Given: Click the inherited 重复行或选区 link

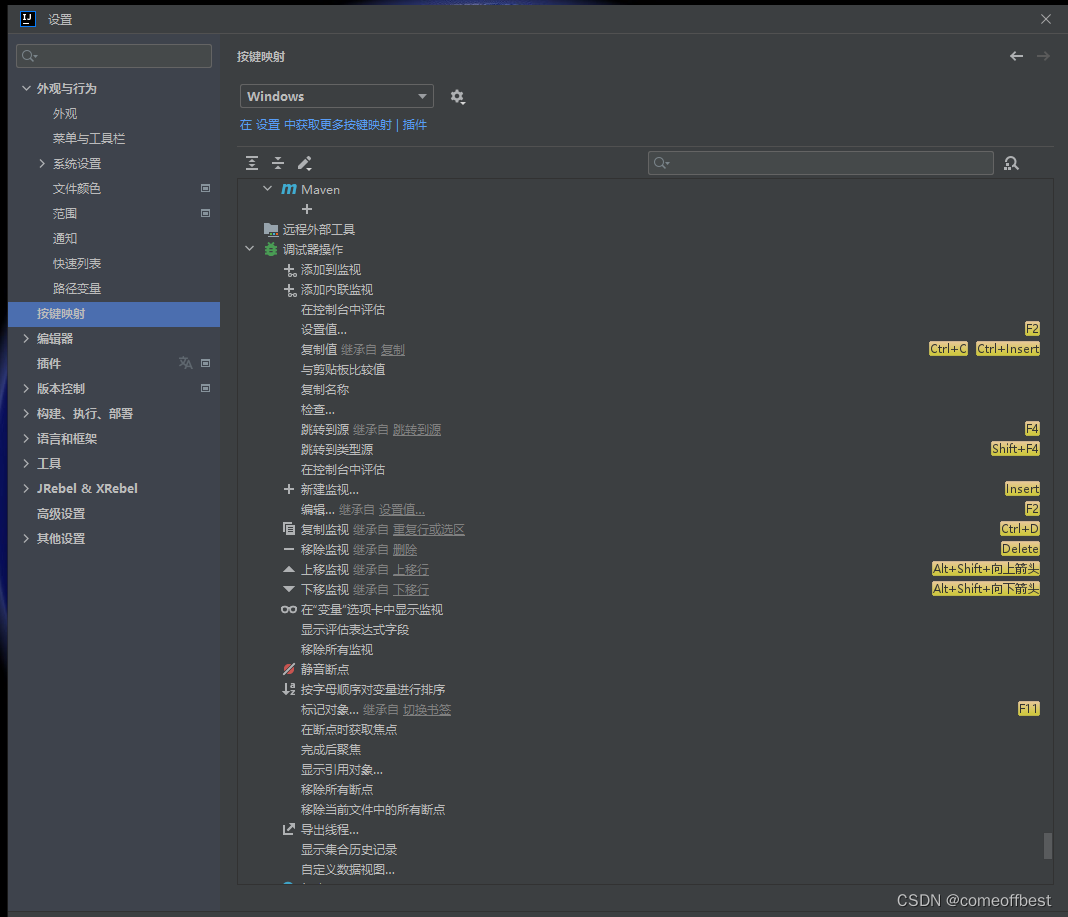Looking at the screenshot, I should click(x=428, y=529).
